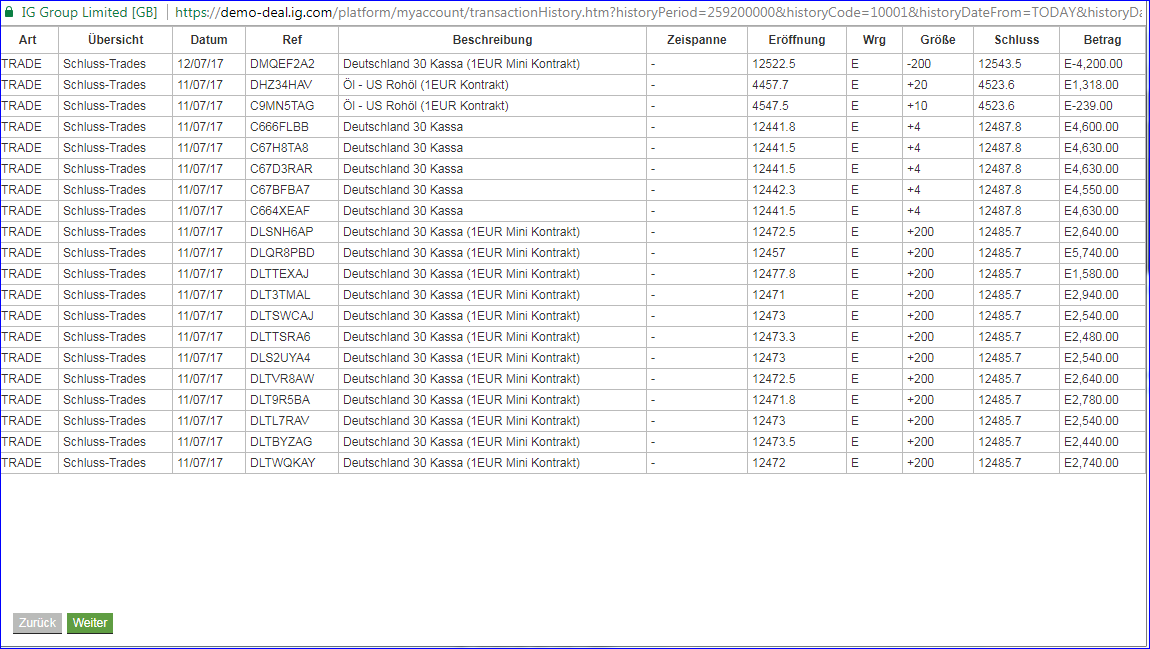Click opening price 4457.7
Screen dimensions: 1150x649
(x=770, y=85)
